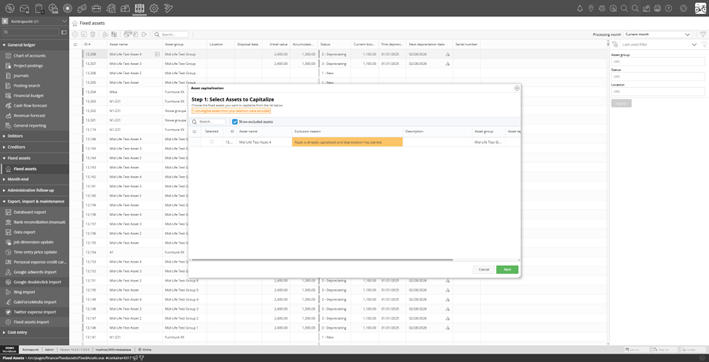
Task: Open Processing month dropdown
Action: 658,34
